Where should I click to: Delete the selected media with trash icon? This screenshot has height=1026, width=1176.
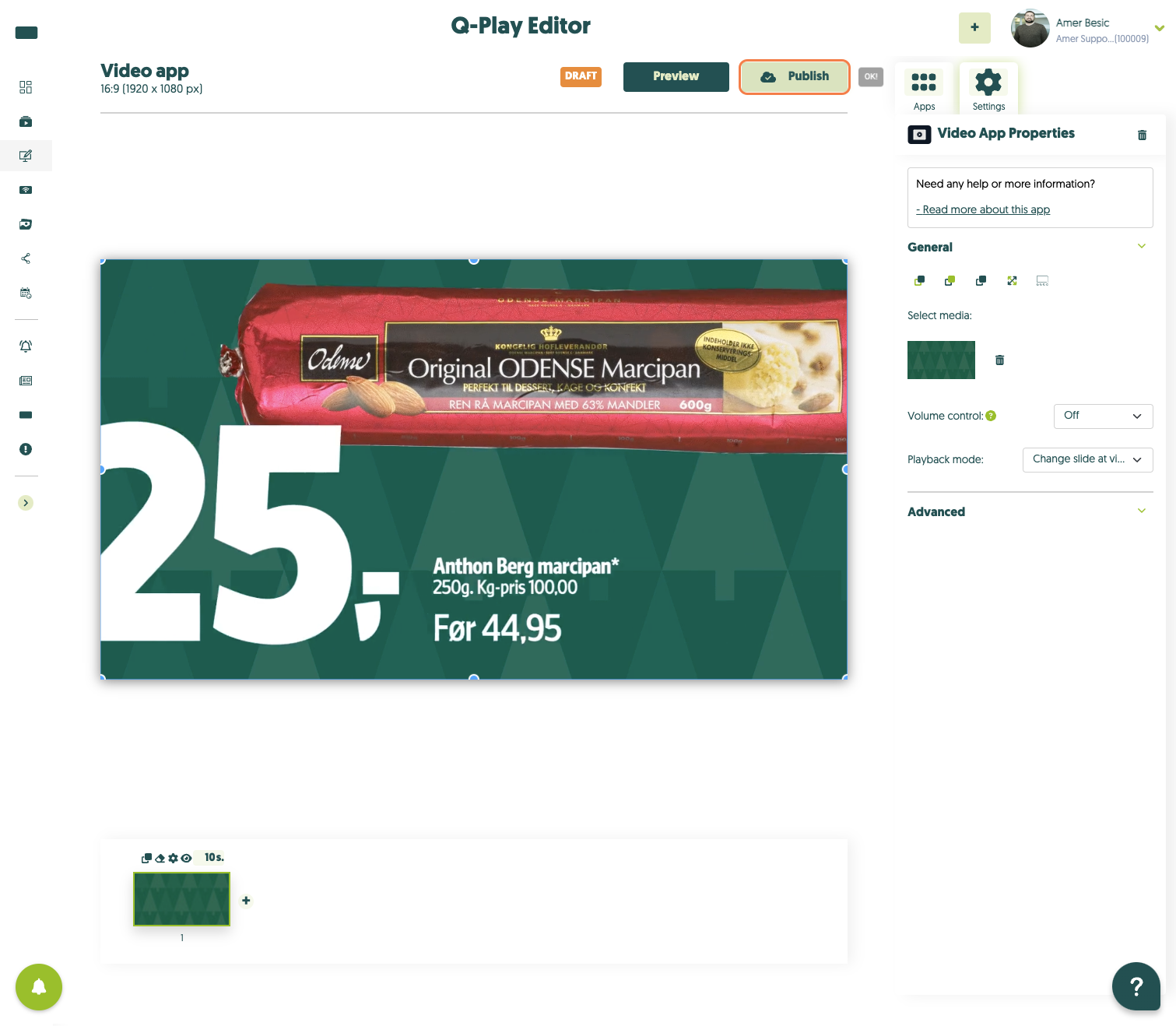[x=1000, y=360]
